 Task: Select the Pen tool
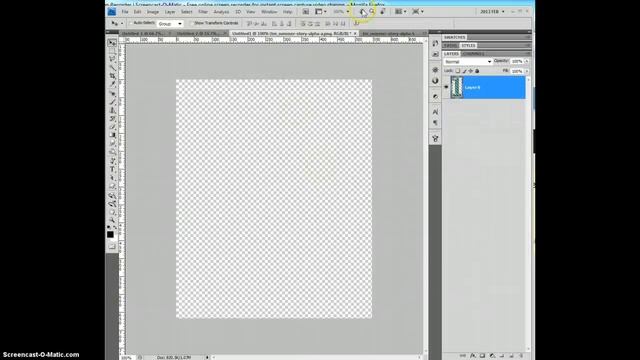112,161
